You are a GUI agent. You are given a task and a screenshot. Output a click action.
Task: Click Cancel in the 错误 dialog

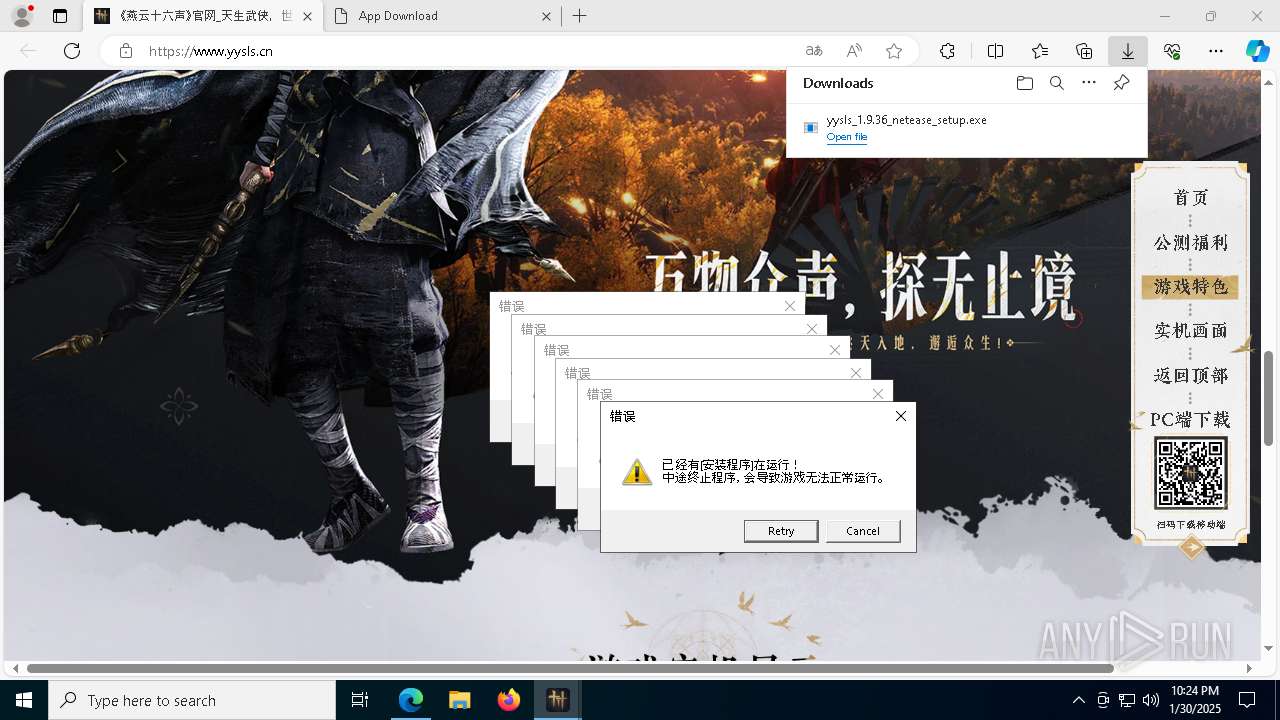click(x=863, y=531)
